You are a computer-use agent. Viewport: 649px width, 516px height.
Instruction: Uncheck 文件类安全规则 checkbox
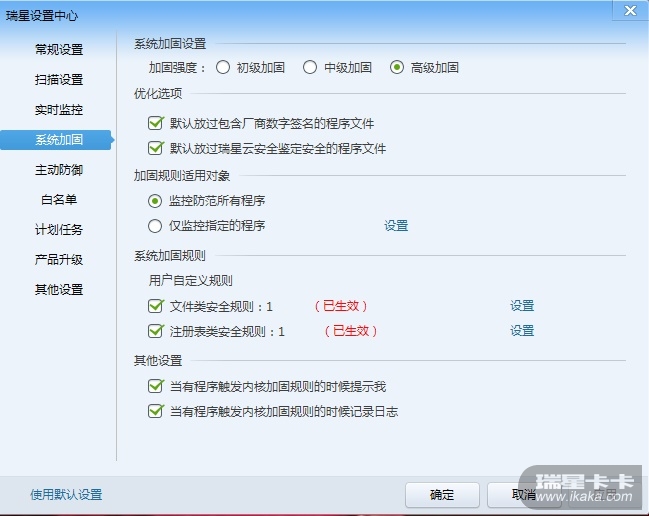click(156, 306)
